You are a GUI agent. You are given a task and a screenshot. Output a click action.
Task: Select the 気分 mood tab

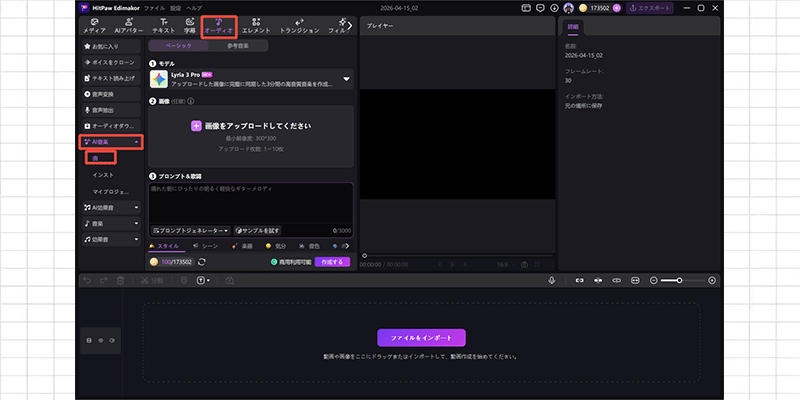[x=276, y=246]
